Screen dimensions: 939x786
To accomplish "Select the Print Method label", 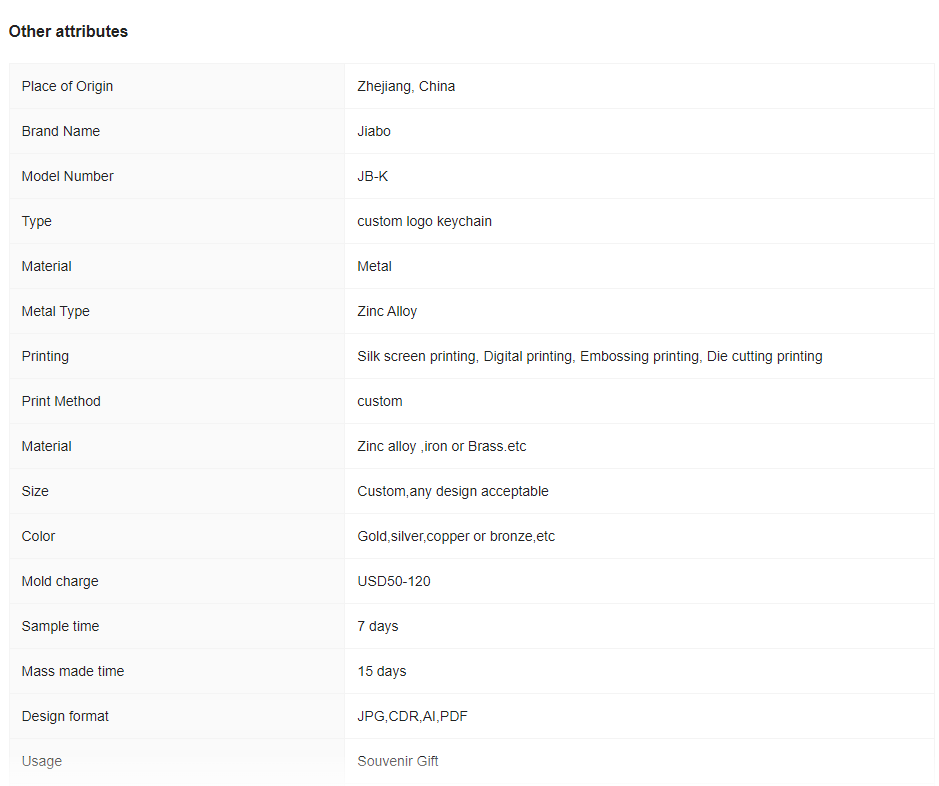I will pyautogui.click(x=61, y=401).
